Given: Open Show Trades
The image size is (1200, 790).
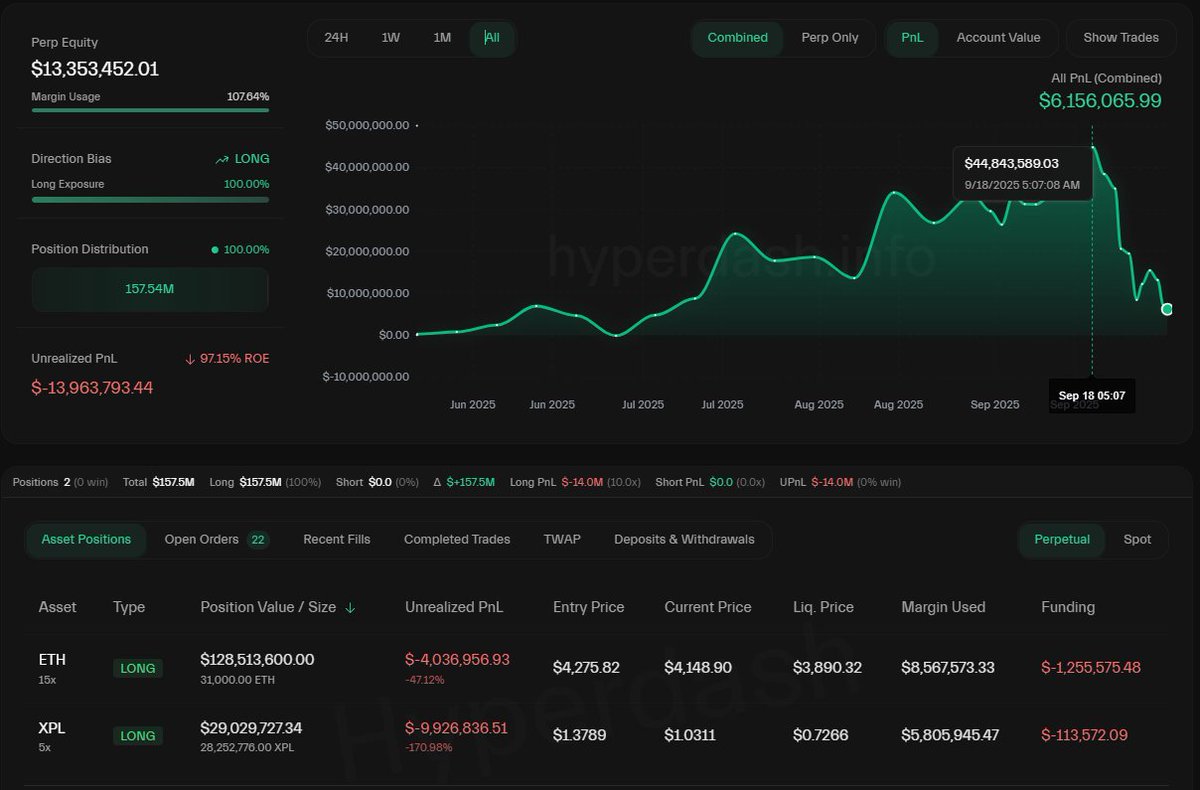Looking at the screenshot, I should tap(1120, 37).
